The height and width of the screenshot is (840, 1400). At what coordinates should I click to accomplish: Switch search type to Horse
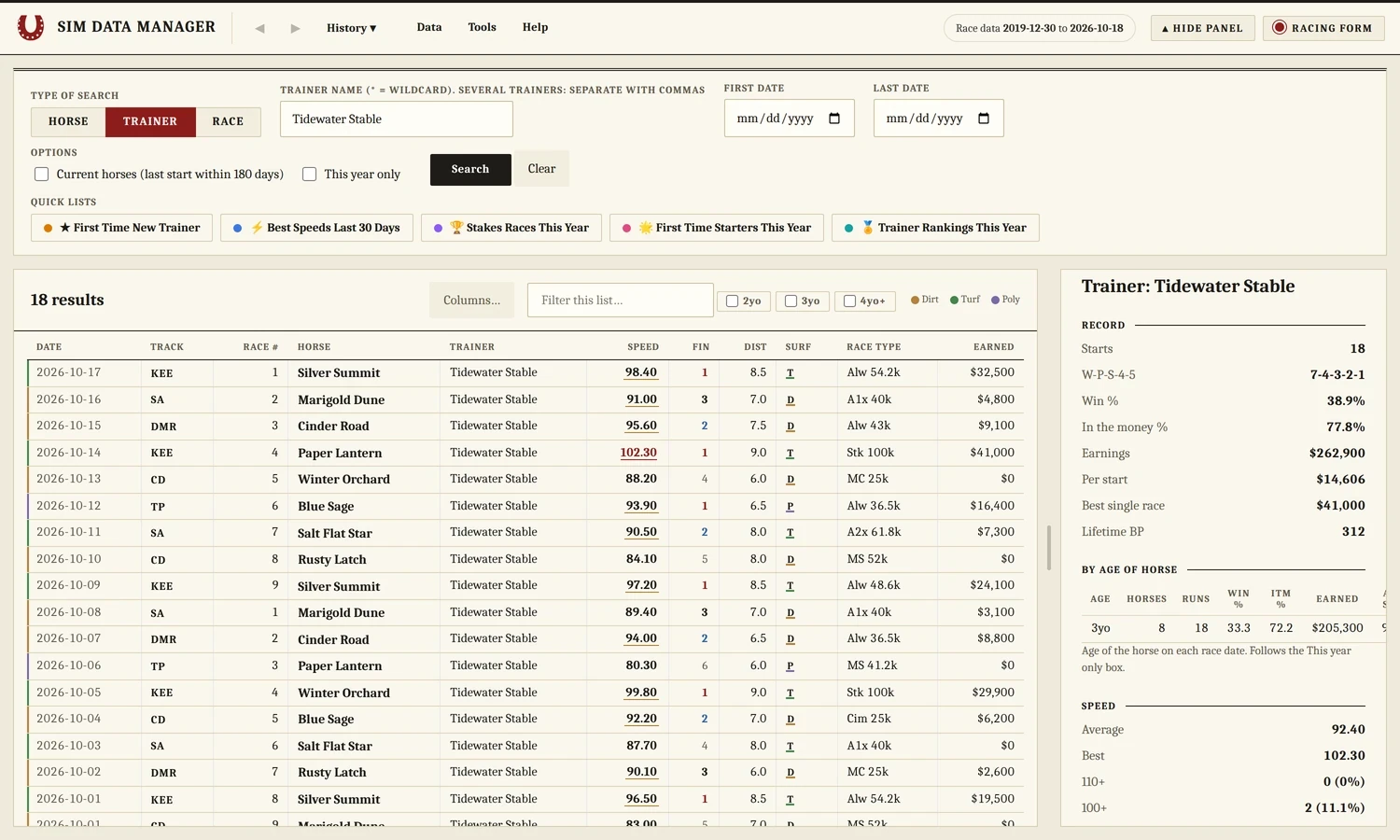click(68, 122)
